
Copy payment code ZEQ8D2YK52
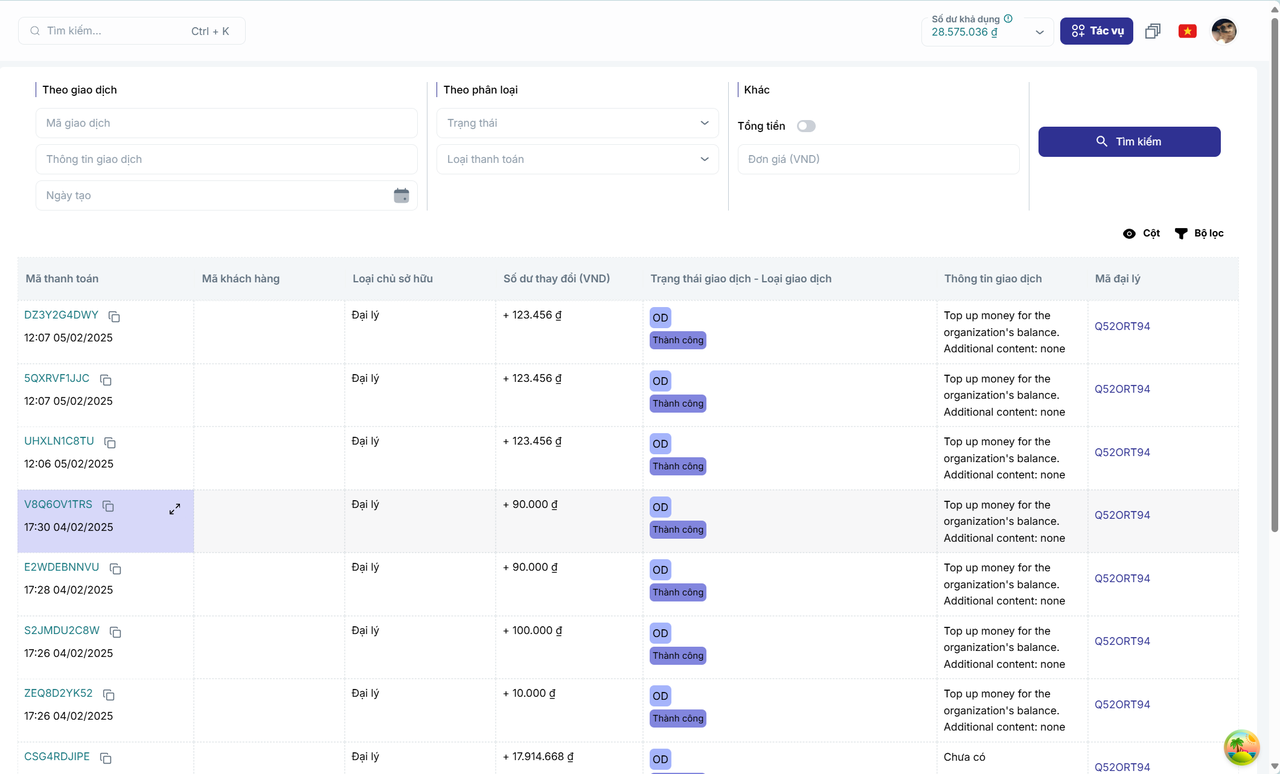coord(108,695)
